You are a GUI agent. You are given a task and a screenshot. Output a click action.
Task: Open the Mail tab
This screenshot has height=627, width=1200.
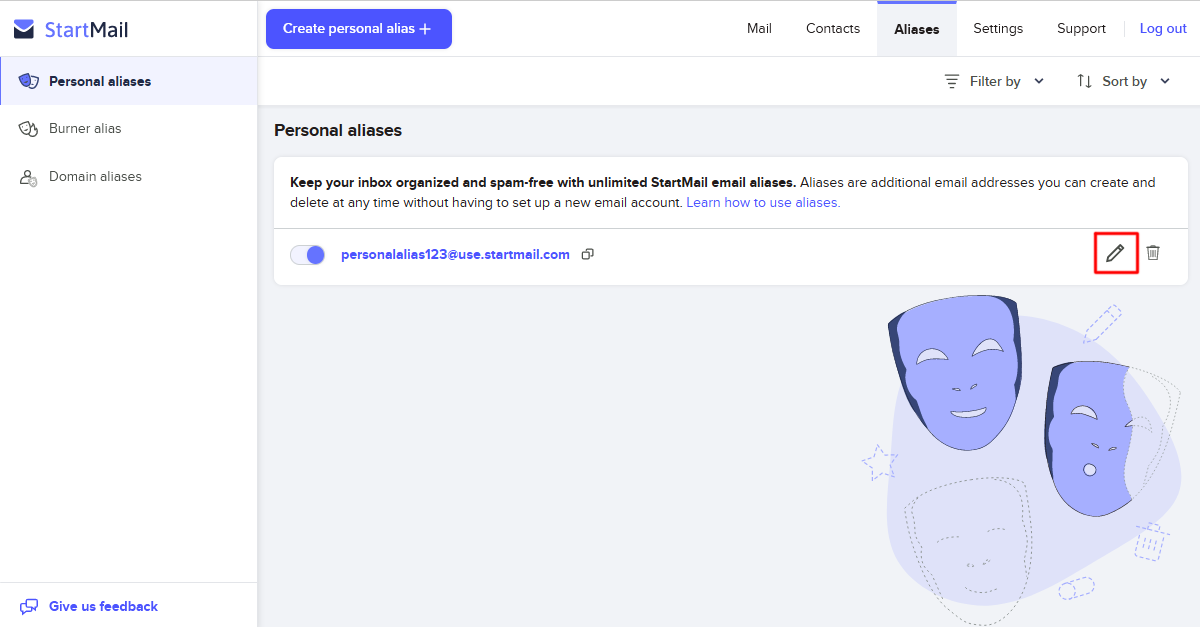[x=759, y=28]
